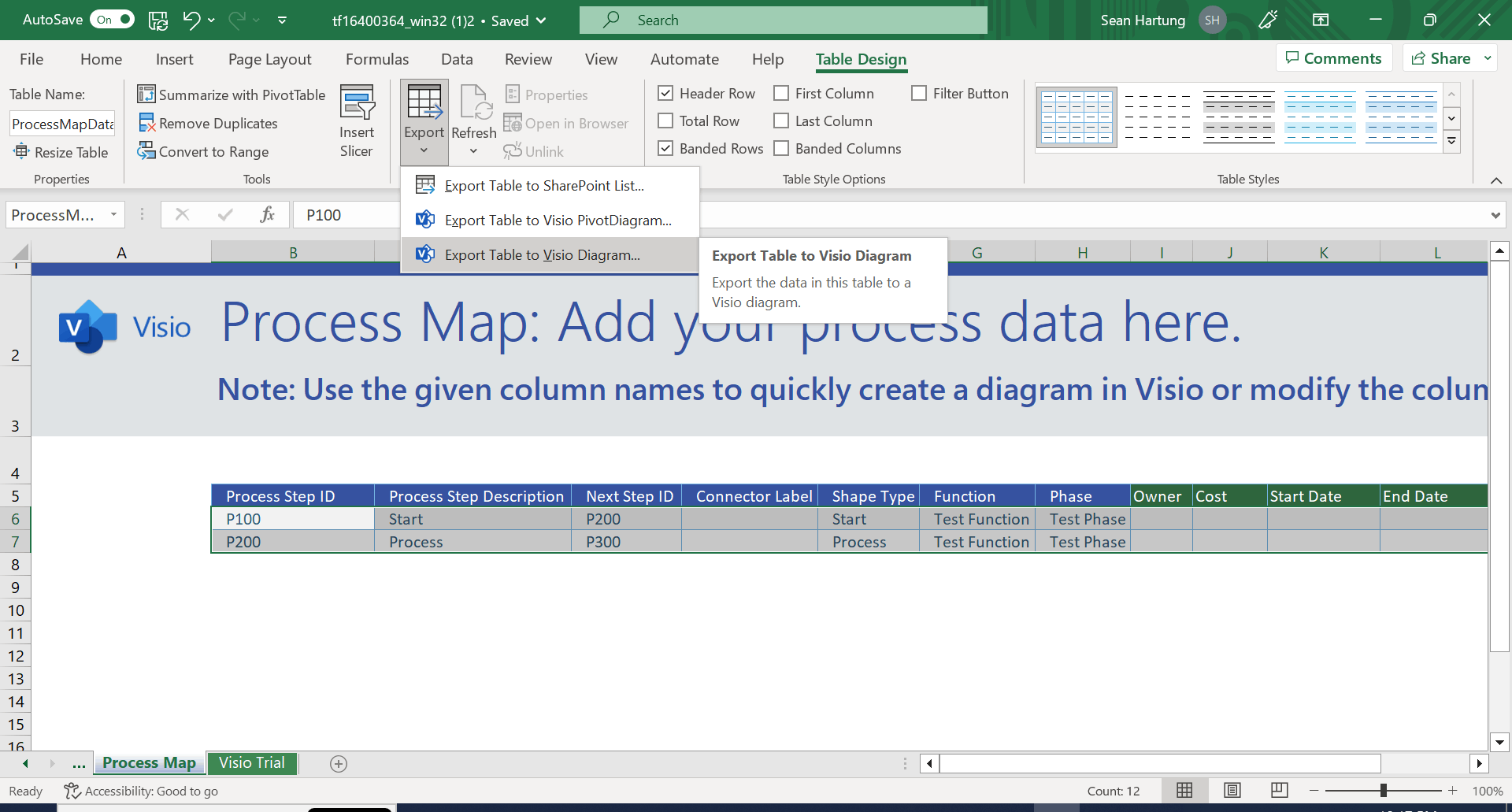Click the Convert to Range icon
Viewport: 1512px width, 812px height.
(x=146, y=151)
